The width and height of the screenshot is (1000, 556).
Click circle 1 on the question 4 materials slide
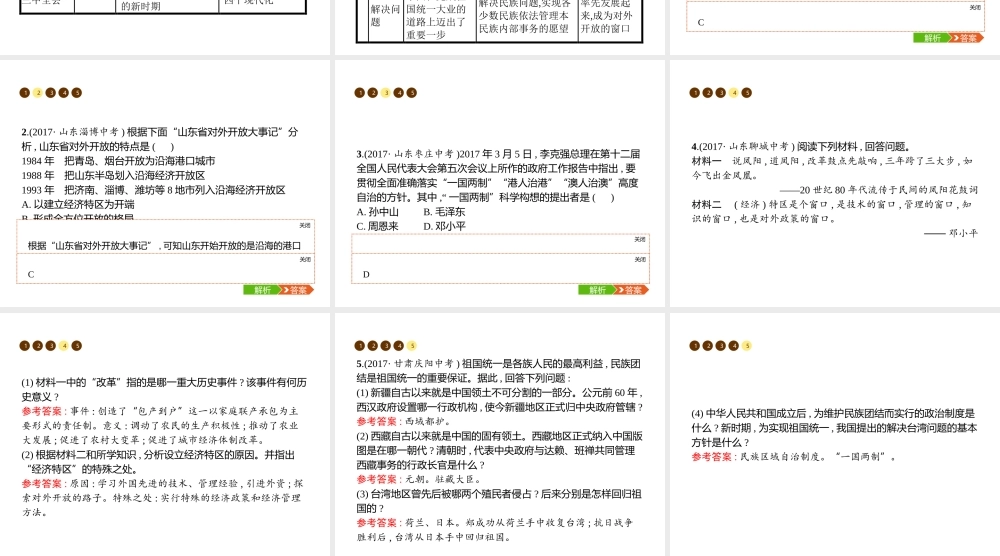coord(695,93)
